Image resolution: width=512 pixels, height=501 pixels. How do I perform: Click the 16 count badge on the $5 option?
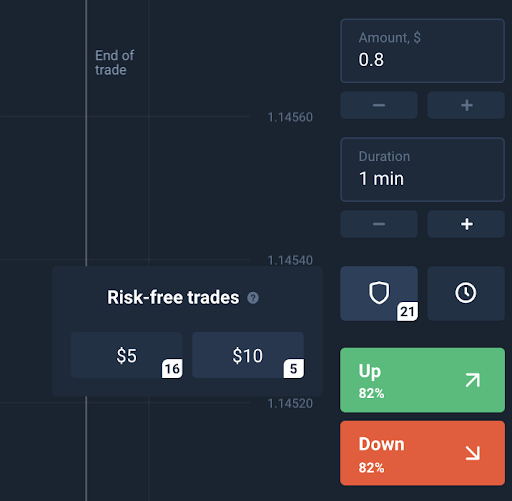tap(172, 368)
